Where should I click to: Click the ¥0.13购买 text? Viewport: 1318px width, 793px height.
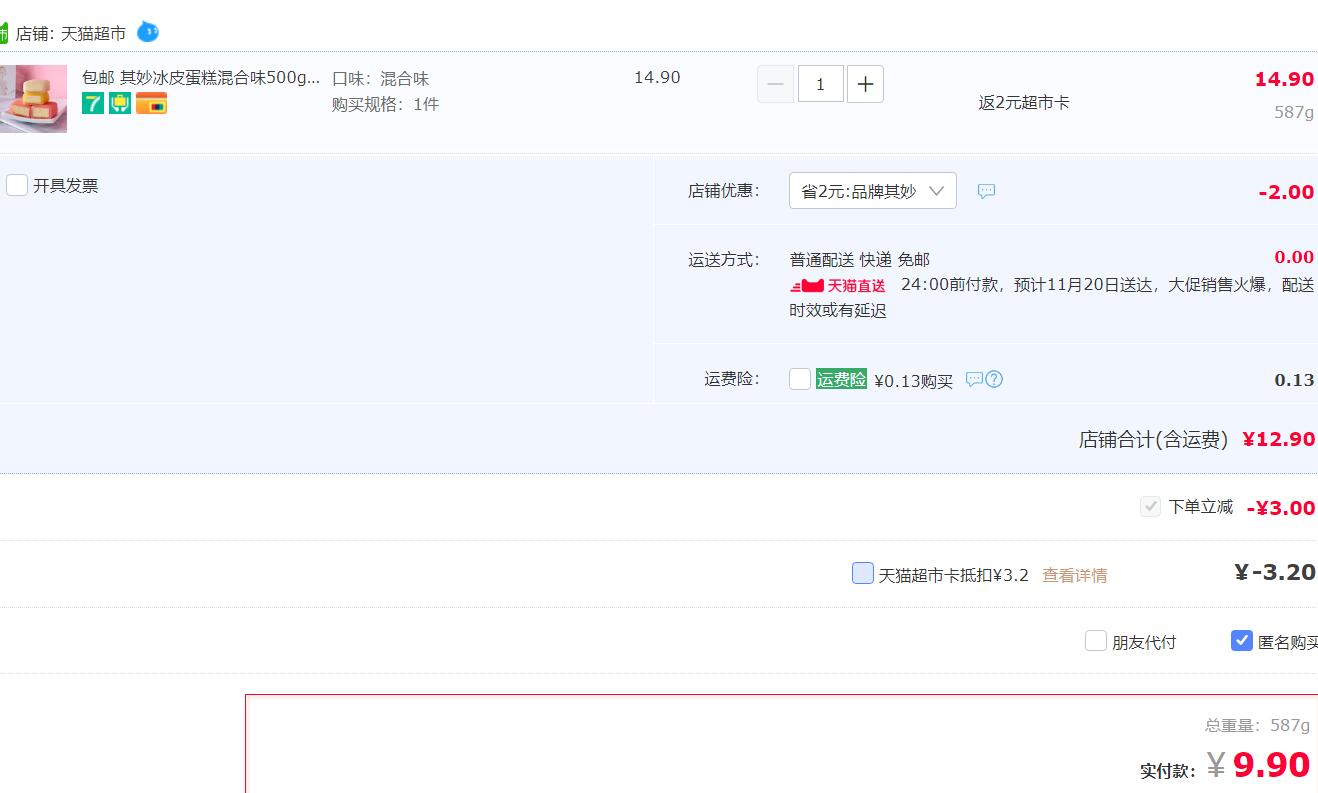click(x=914, y=381)
